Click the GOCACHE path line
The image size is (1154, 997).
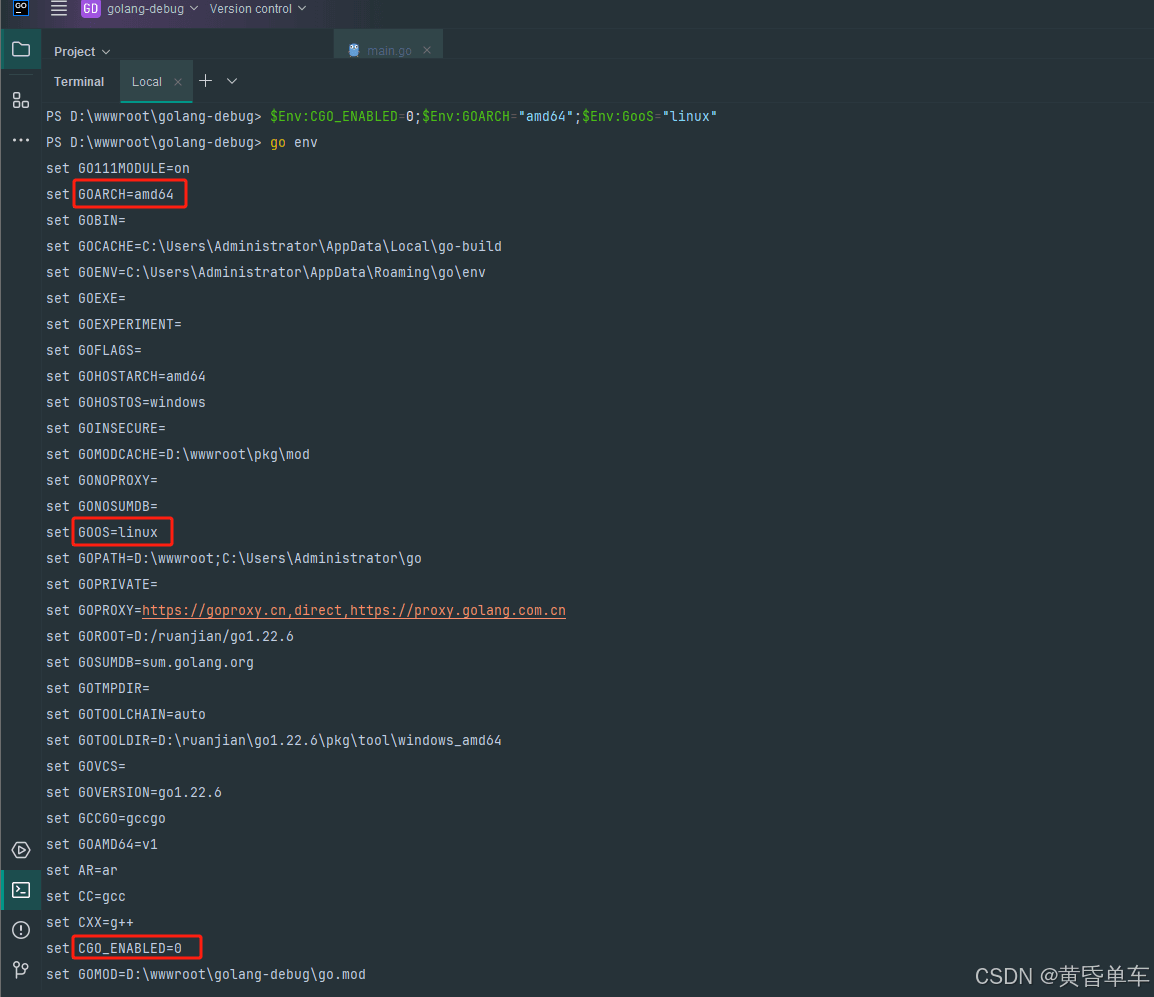pyautogui.click(x=274, y=246)
